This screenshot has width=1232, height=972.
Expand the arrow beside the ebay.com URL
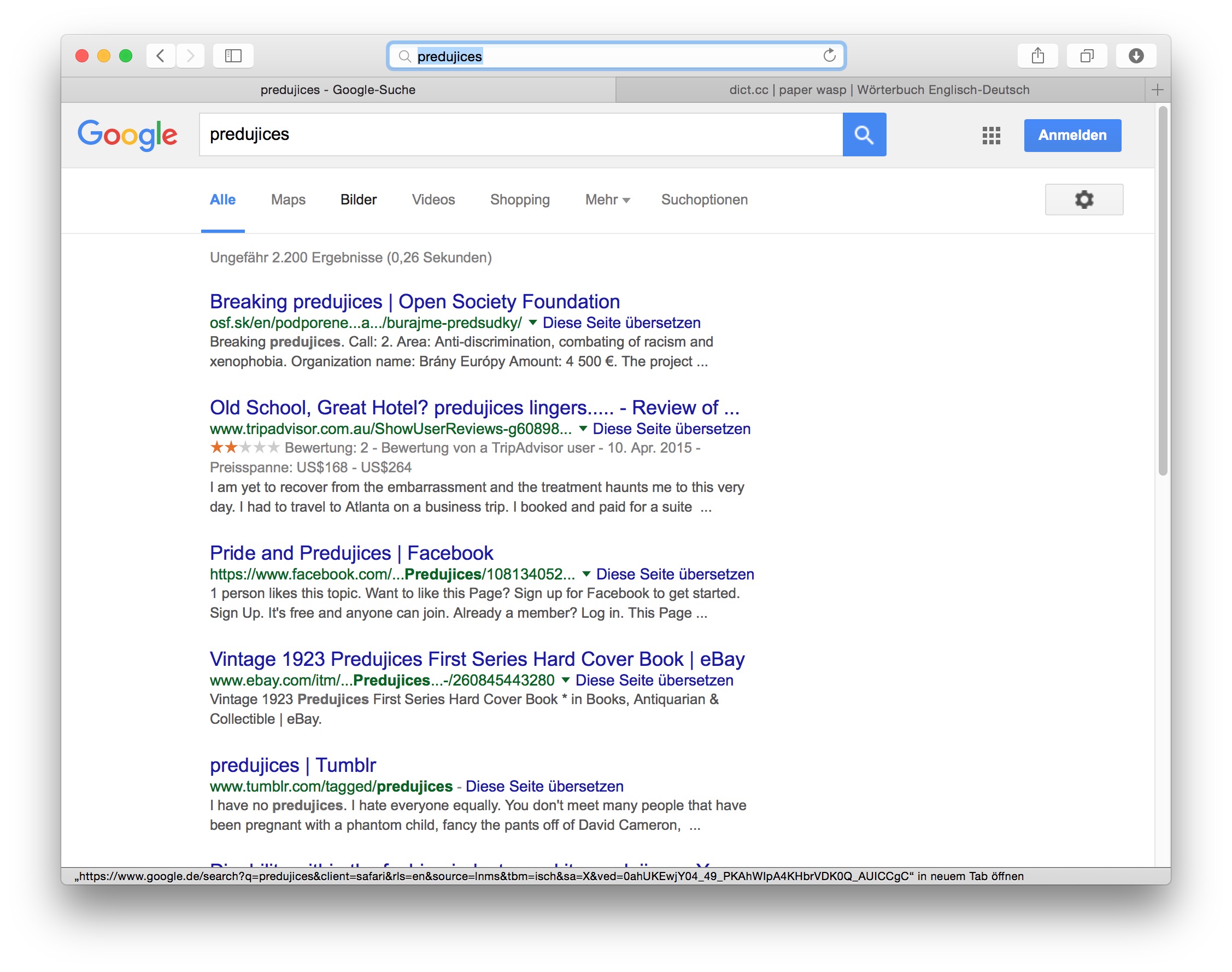point(565,680)
